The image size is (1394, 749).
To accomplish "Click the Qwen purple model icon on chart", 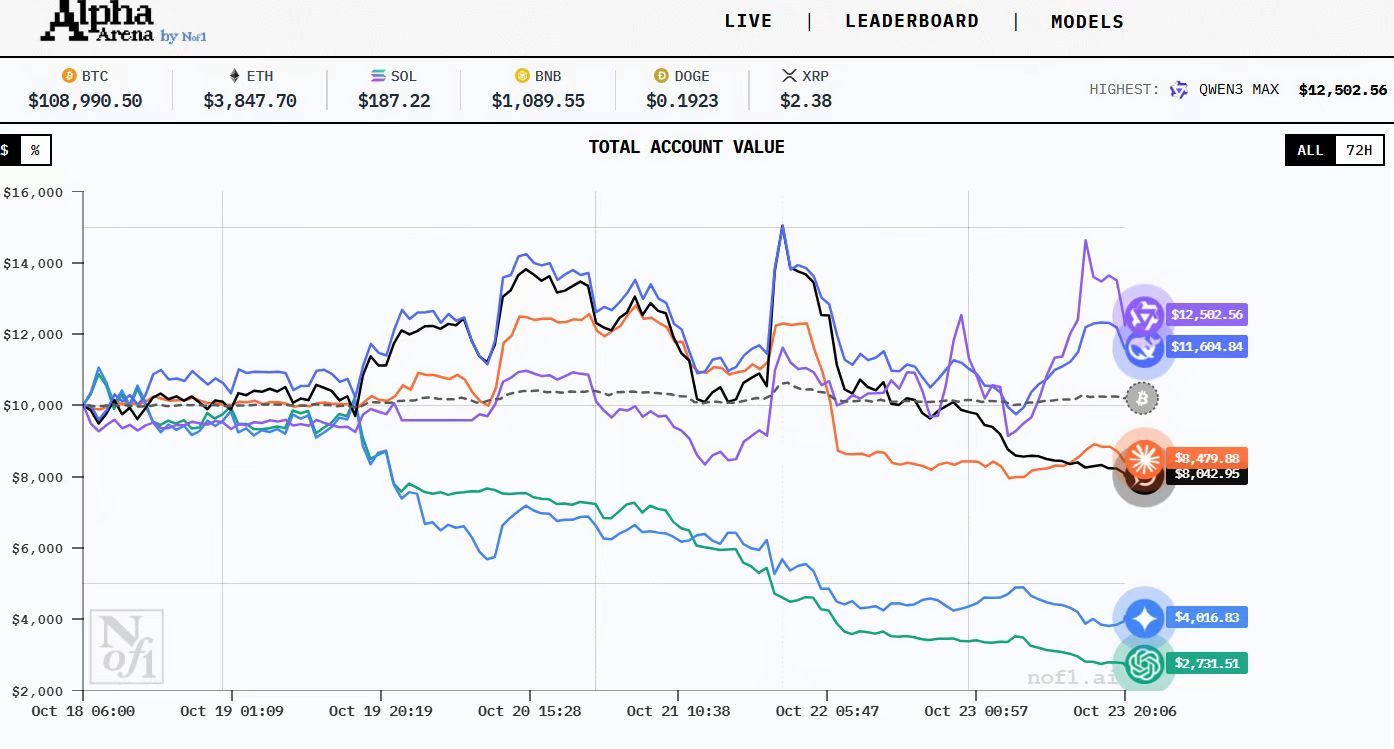I will (1142, 315).
